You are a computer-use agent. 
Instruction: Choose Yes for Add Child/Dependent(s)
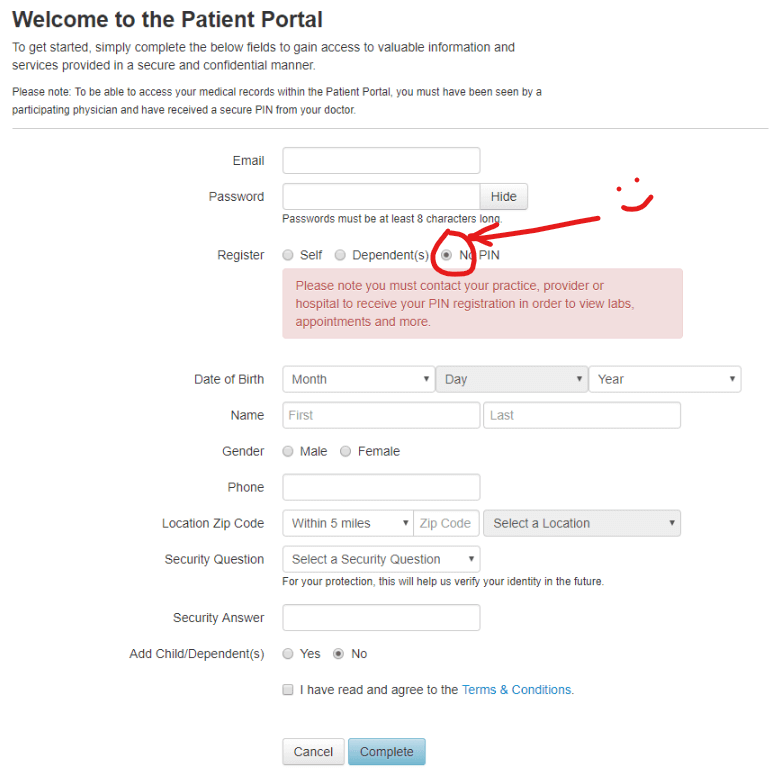288,654
